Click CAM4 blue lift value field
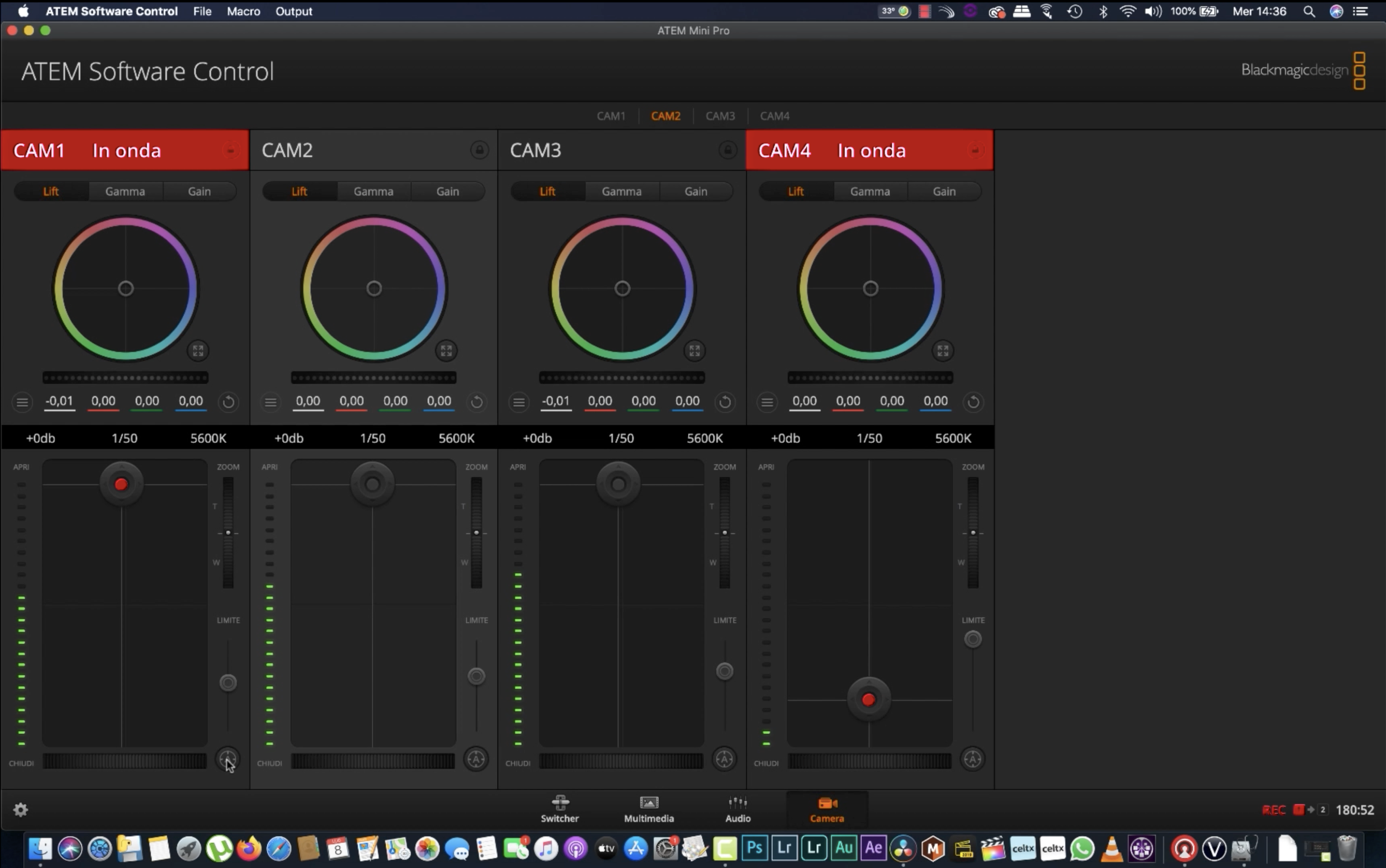1386x868 pixels. [x=935, y=401]
